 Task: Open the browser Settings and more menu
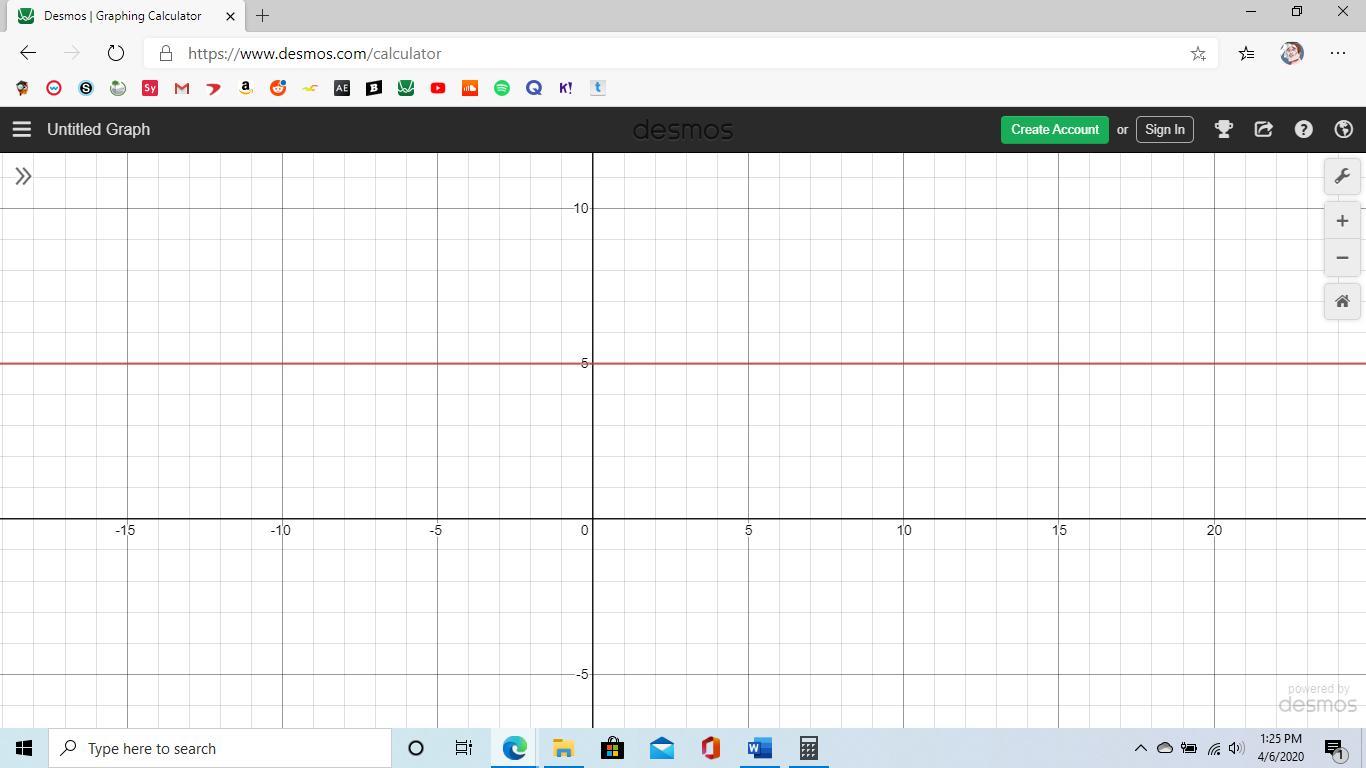pos(1338,53)
